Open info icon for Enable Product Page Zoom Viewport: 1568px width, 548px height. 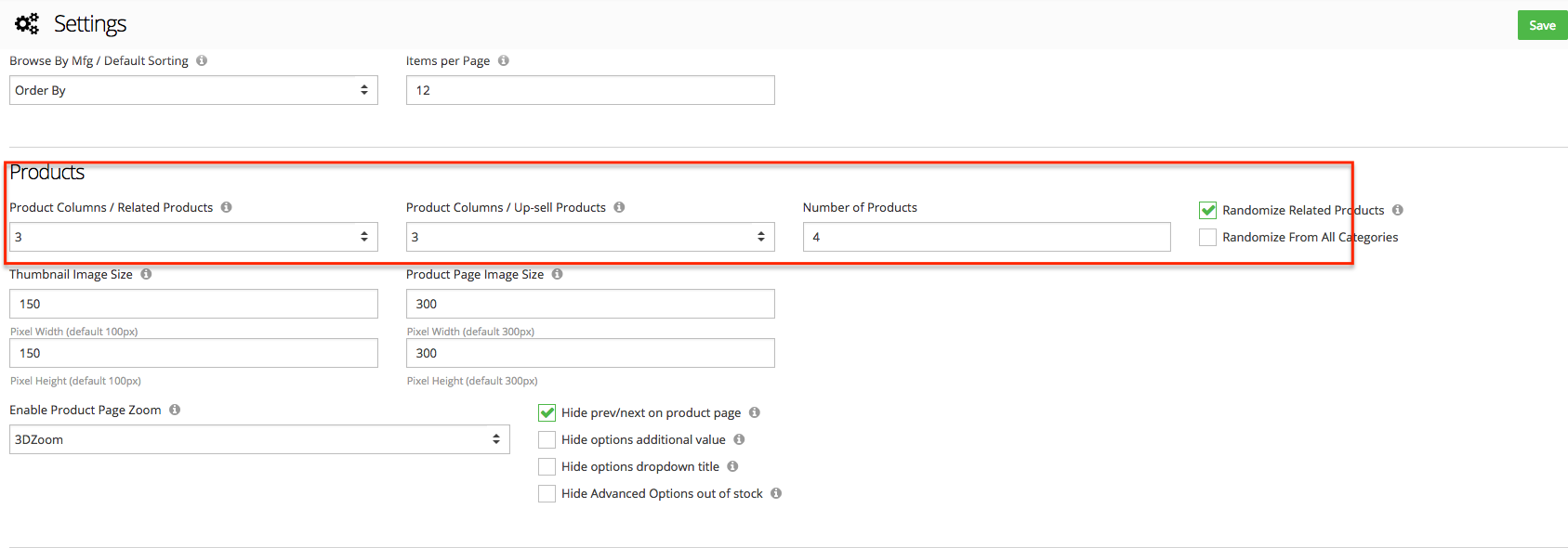(175, 410)
